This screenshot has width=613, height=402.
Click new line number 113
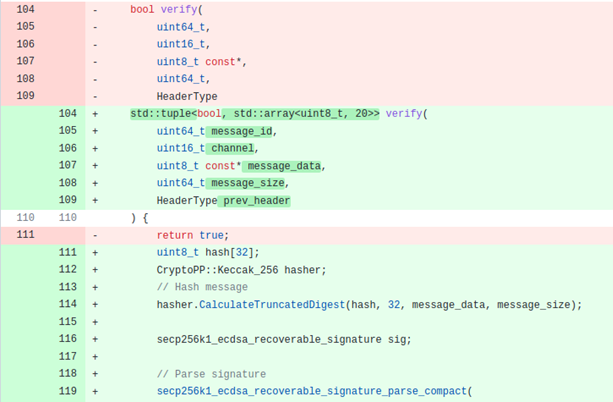tap(68, 287)
